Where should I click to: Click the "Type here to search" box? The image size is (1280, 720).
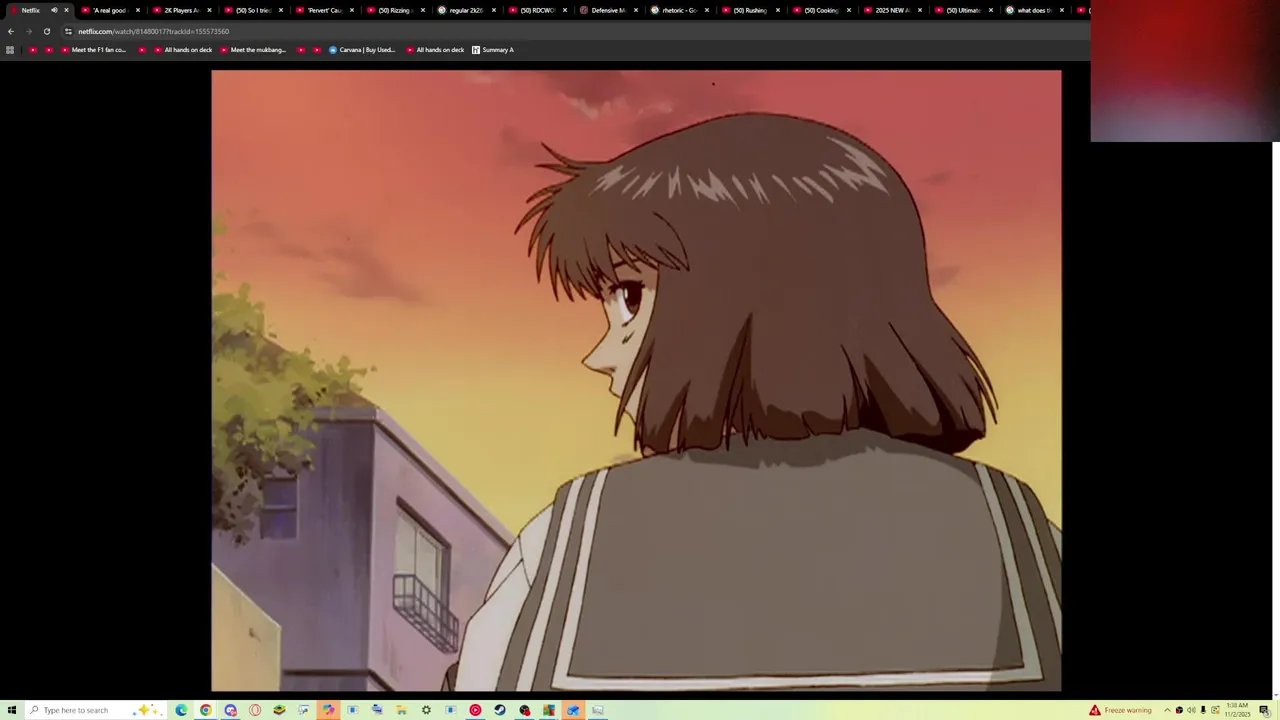point(95,710)
